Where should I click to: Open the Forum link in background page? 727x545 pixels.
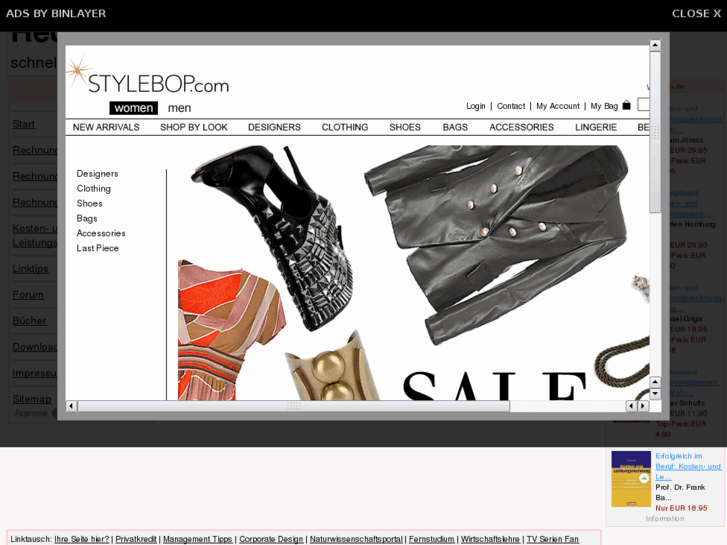point(28,295)
